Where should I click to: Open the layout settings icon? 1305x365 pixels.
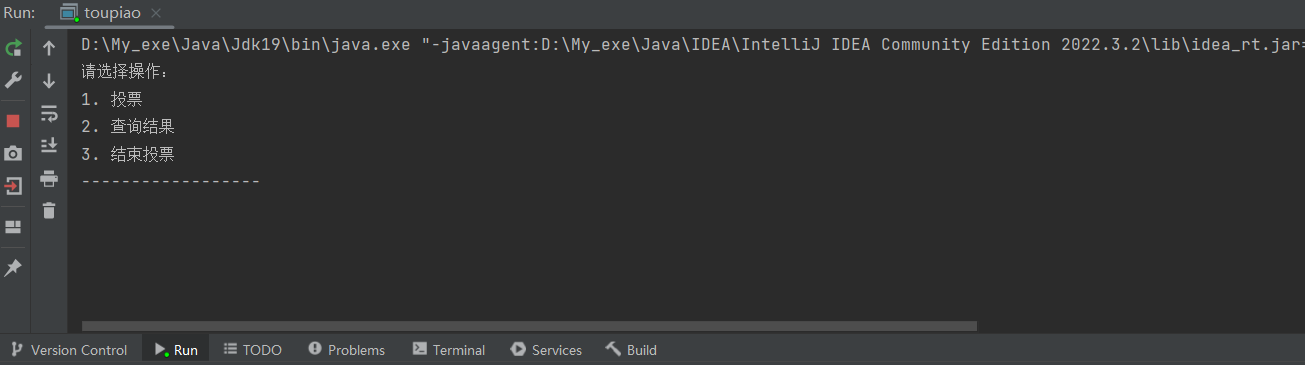[13, 227]
